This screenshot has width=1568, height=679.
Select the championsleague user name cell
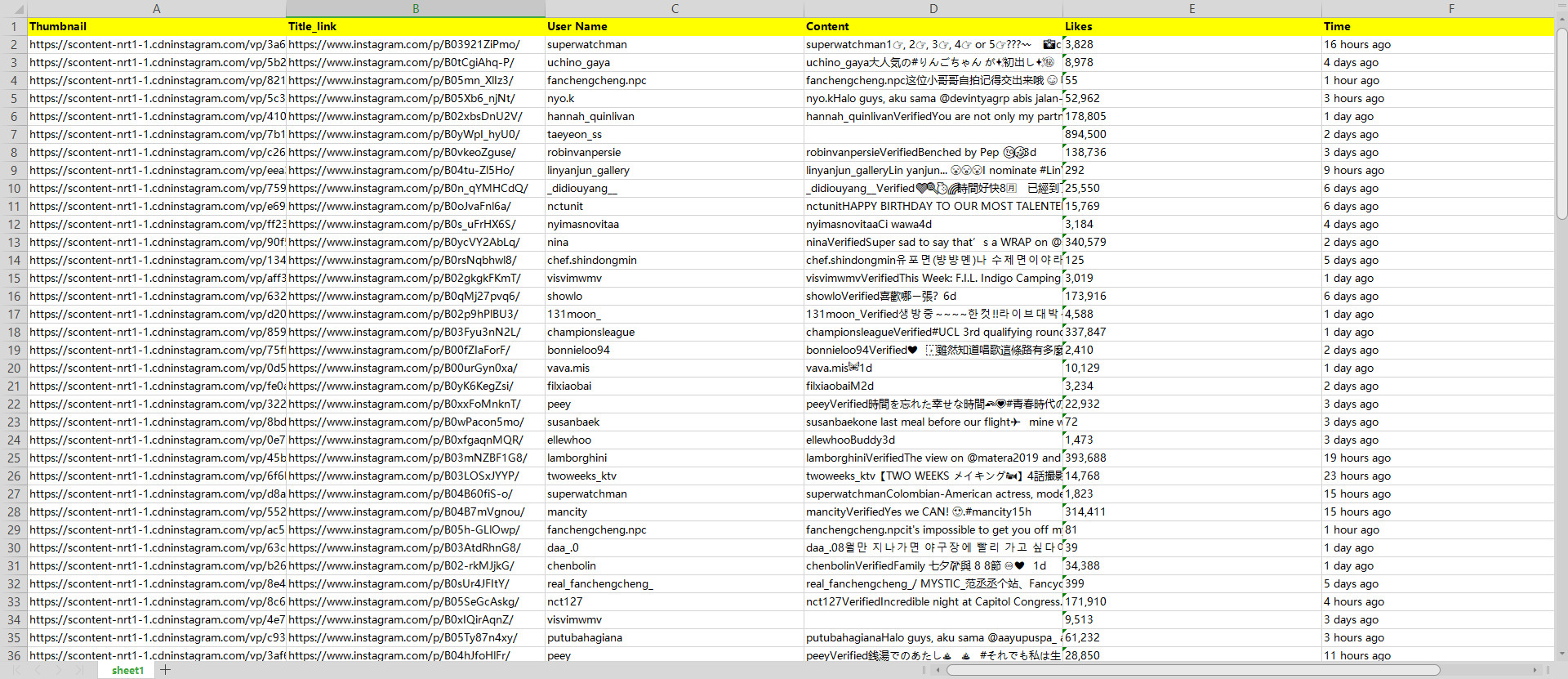[675, 332]
